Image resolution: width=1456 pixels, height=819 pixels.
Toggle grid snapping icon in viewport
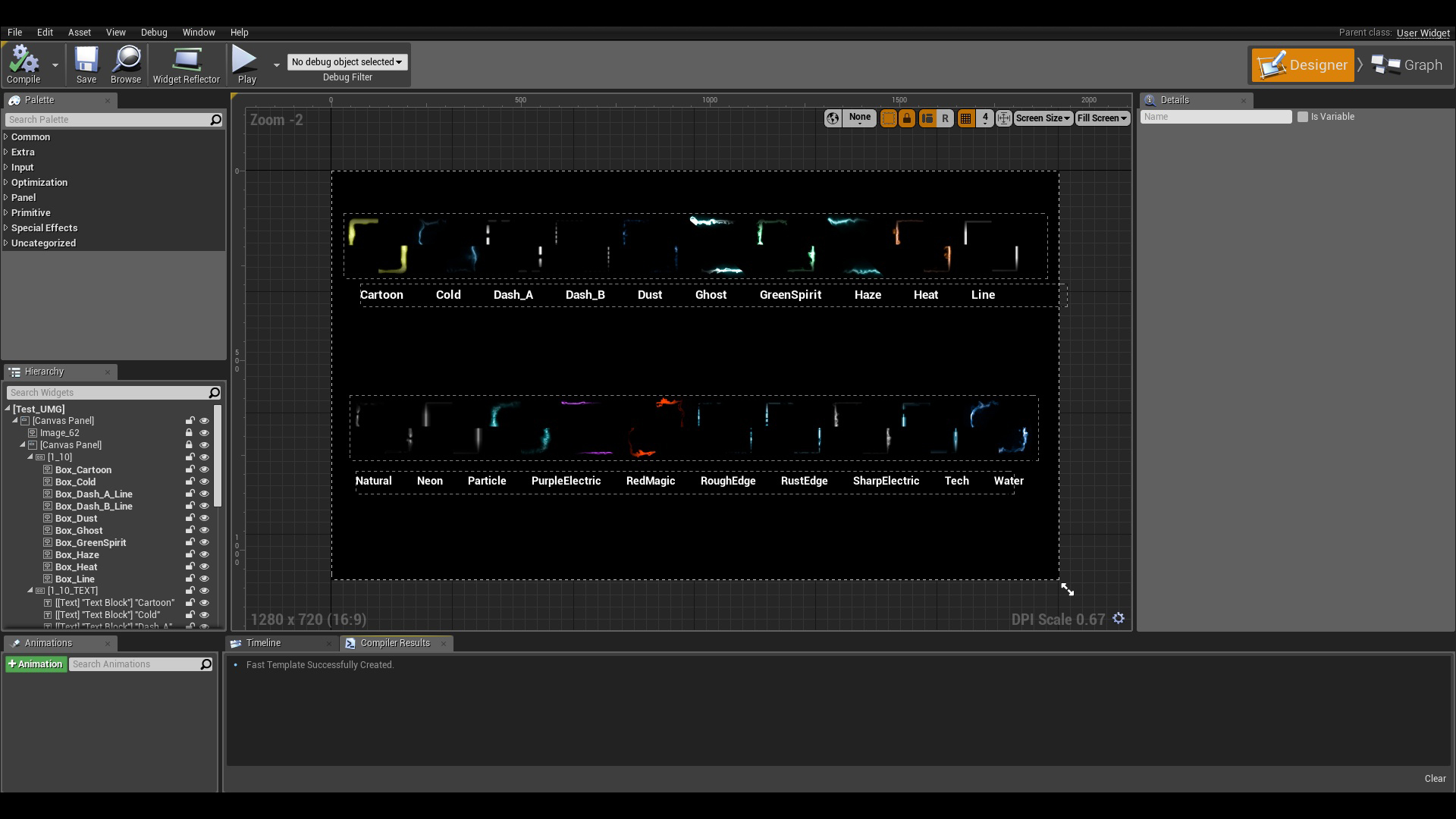965,118
